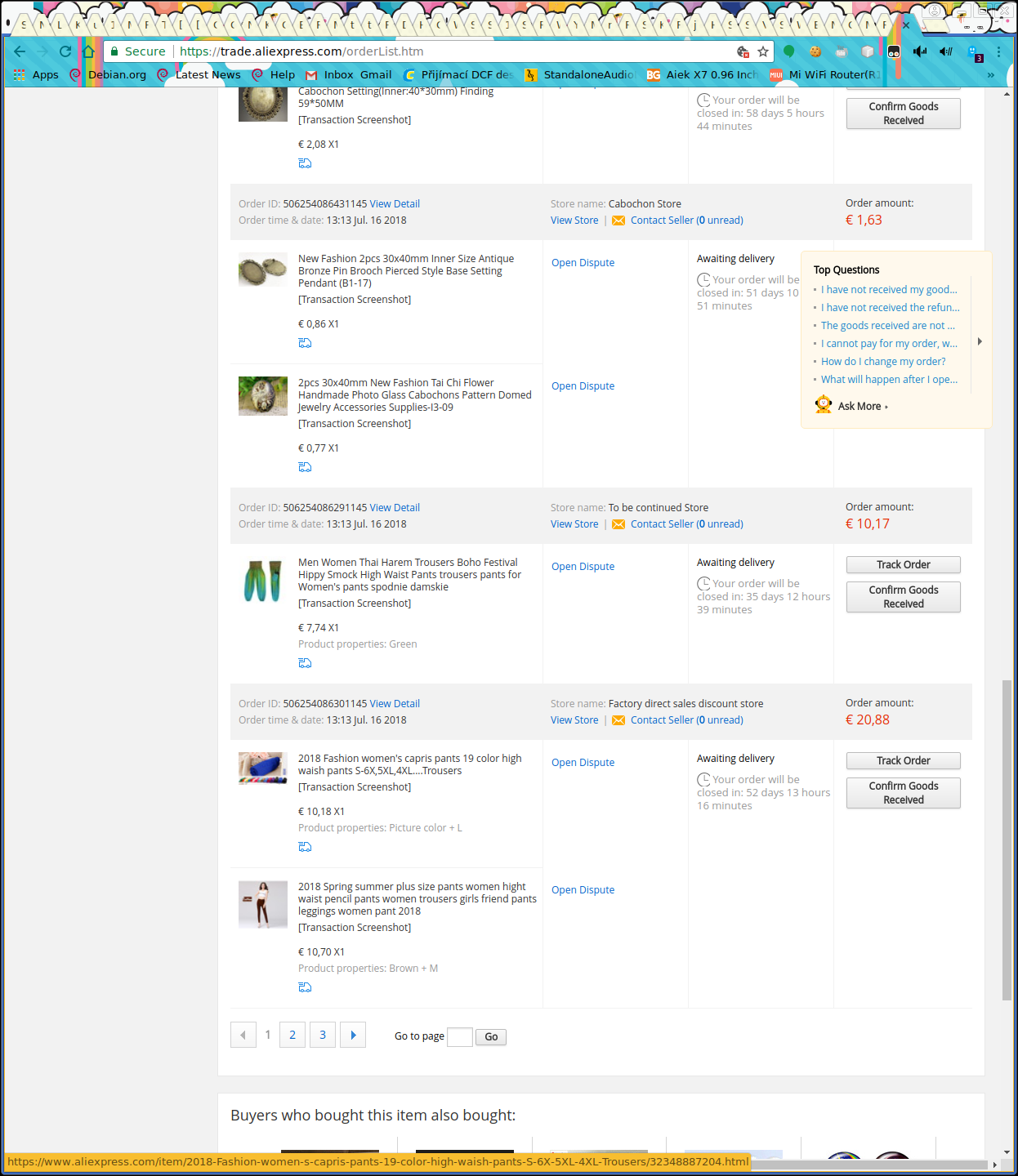Confirm Goods Received for € 10,17 order

(904, 597)
